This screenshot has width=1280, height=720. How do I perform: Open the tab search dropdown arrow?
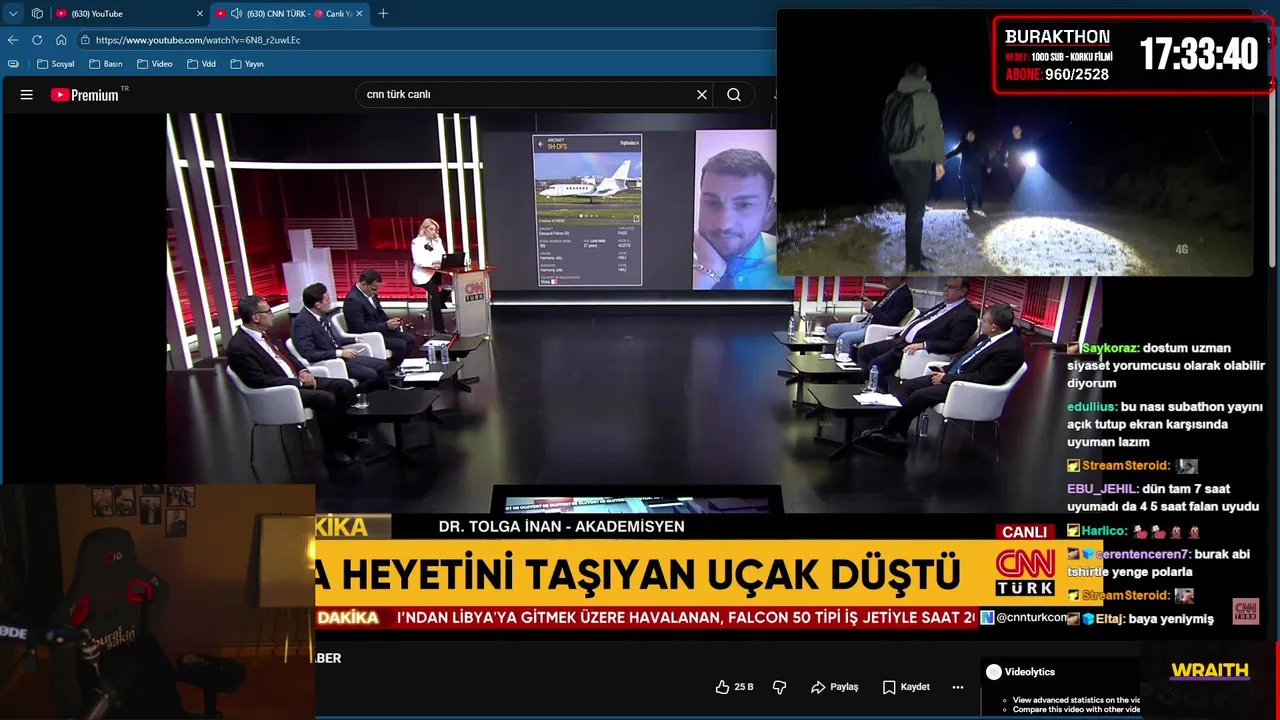tap(13, 13)
